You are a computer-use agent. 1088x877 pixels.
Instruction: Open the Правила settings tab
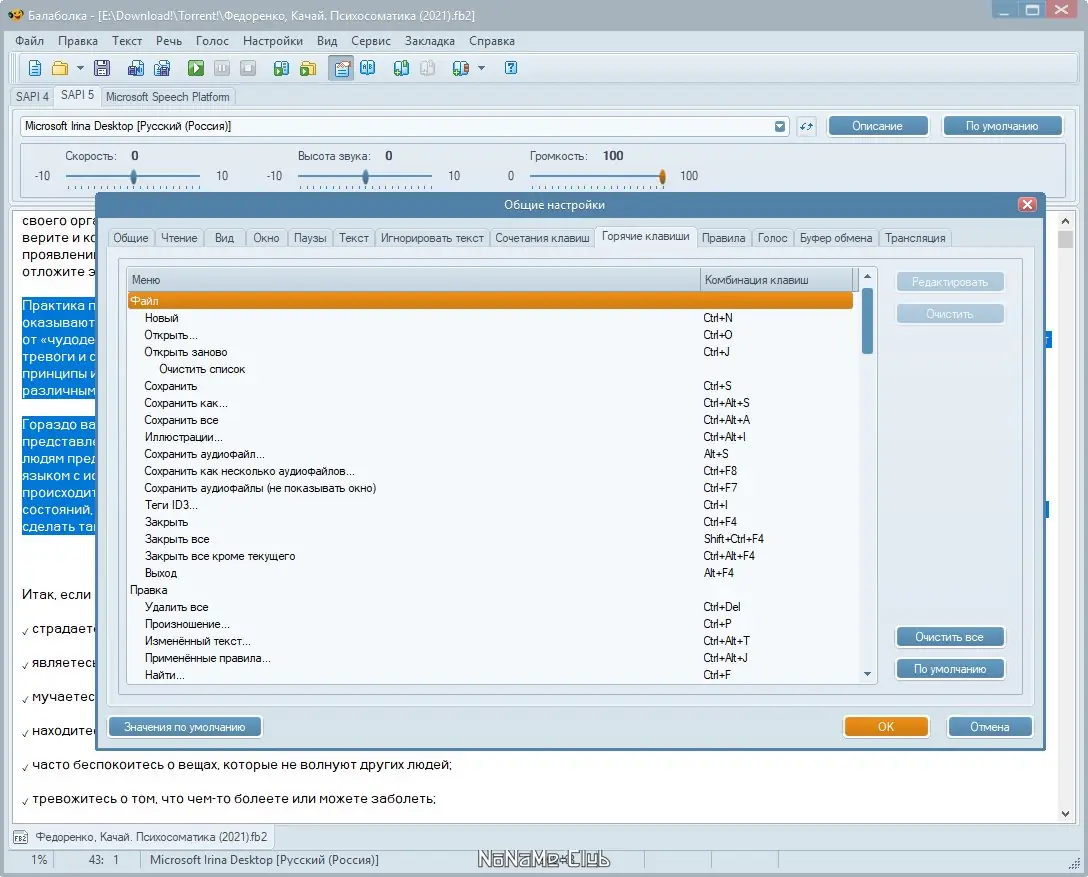coord(723,238)
